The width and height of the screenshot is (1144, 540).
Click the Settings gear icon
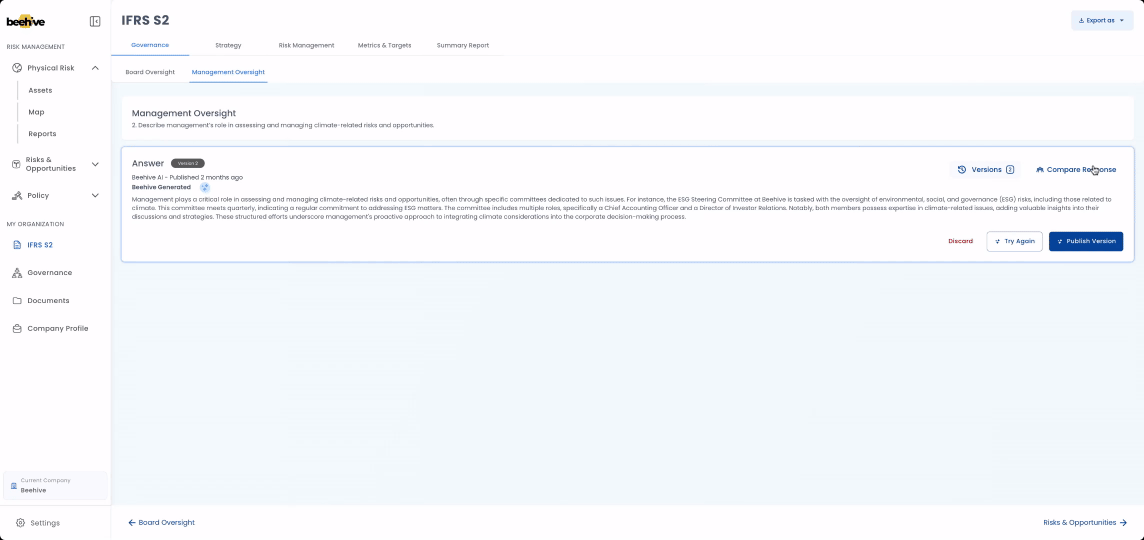(x=20, y=523)
